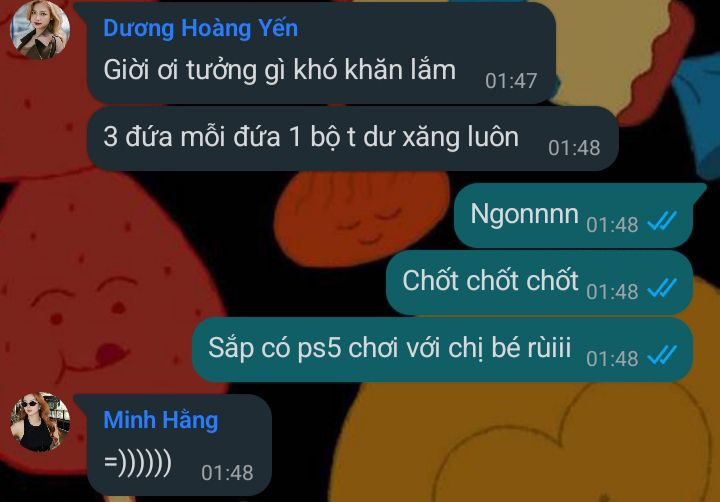Click the sender name Dương Hoàng Yến
Viewport: 720px width, 502px height.
201,28
